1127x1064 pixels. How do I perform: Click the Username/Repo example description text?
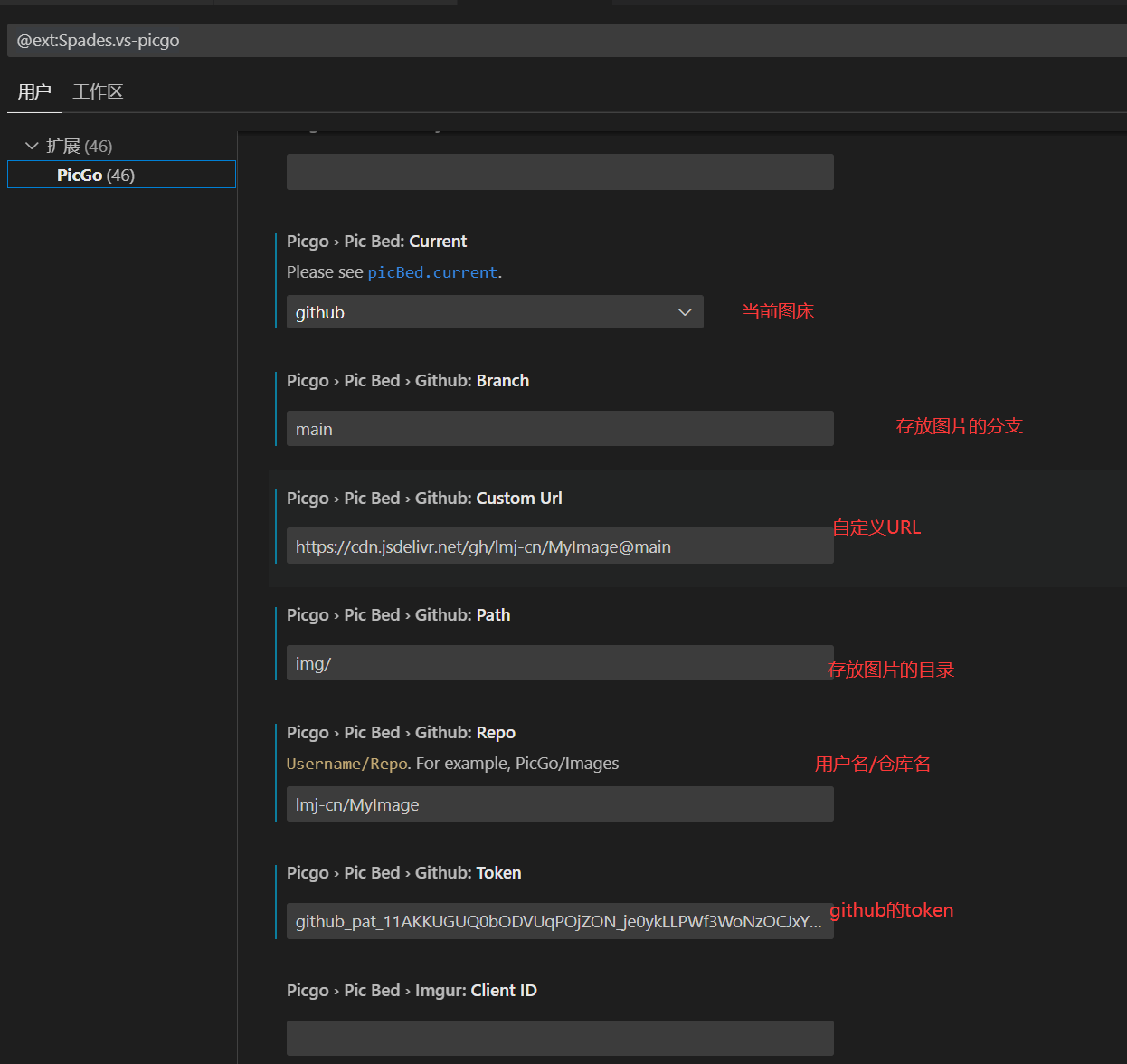pyautogui.click(x=452, y=764)
